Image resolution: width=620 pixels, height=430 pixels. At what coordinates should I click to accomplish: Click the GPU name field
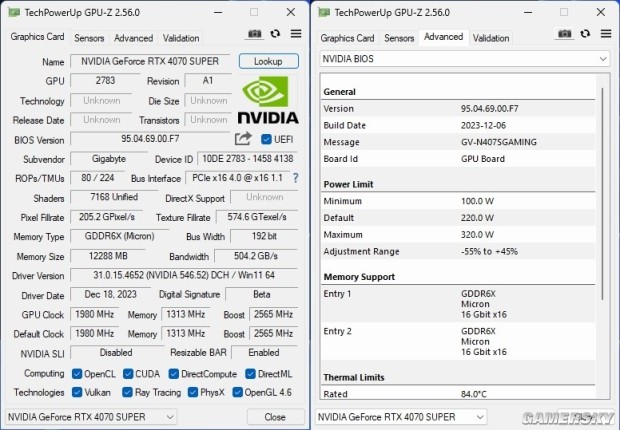pos(150,61)
